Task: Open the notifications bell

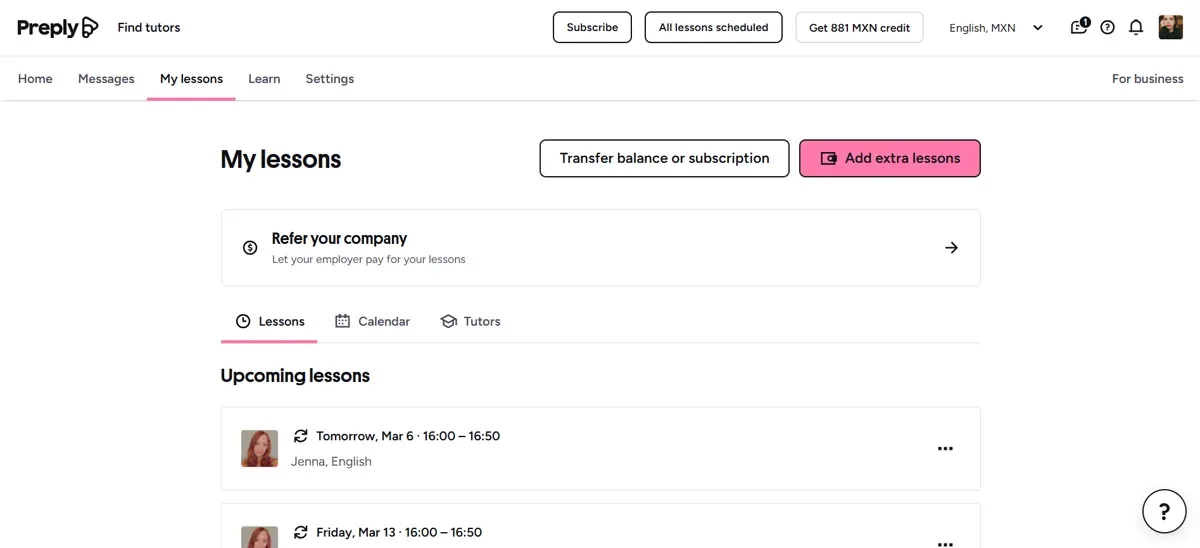Action: 1136,28
